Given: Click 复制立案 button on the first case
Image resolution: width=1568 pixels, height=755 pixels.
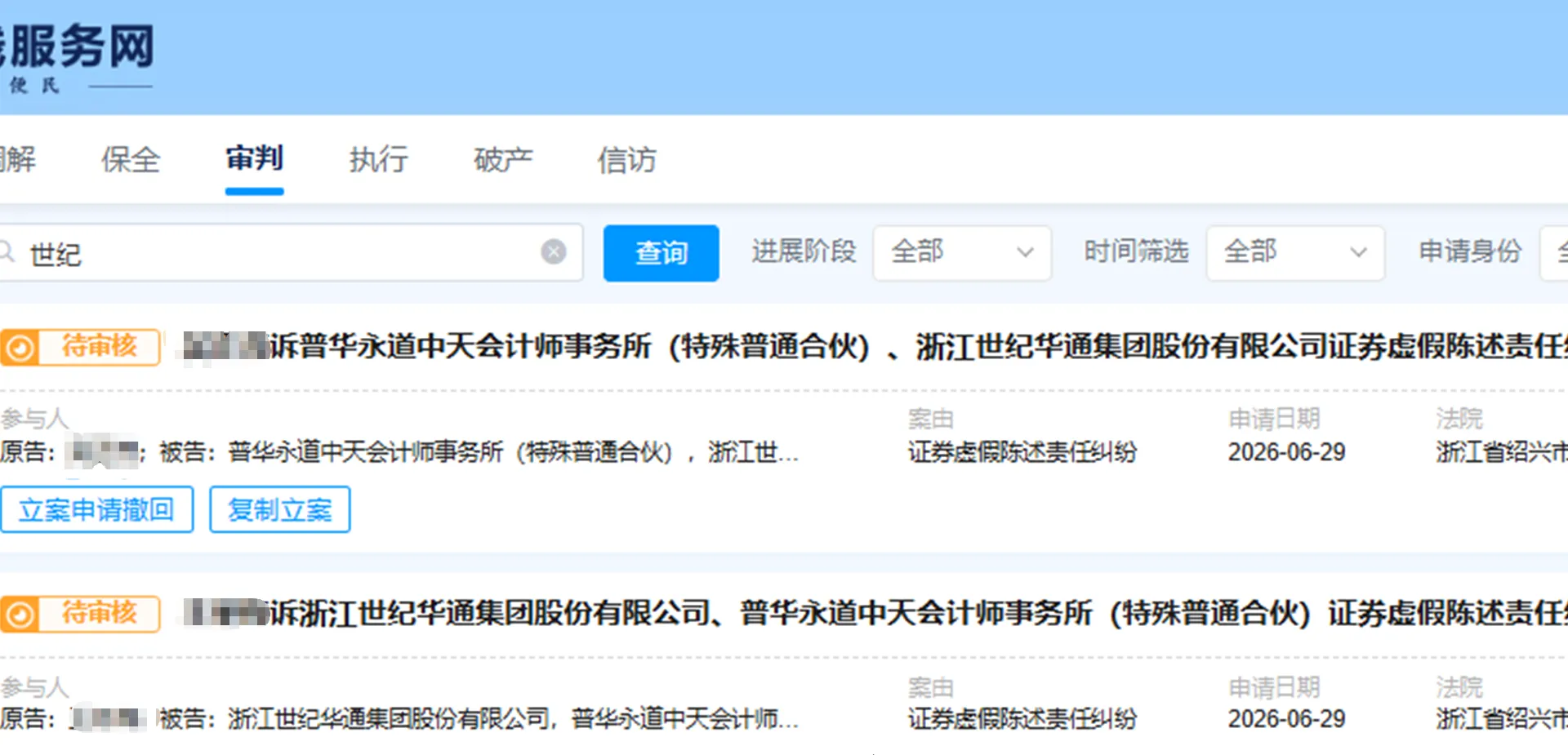Looking at the screenshot, I should click(x=279, y=509).
